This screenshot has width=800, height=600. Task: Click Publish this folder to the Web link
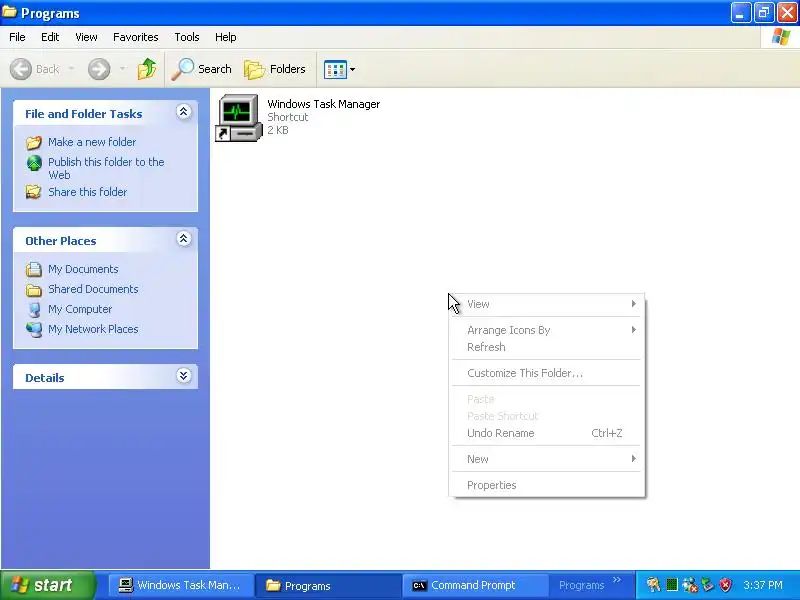coord(106,168)
